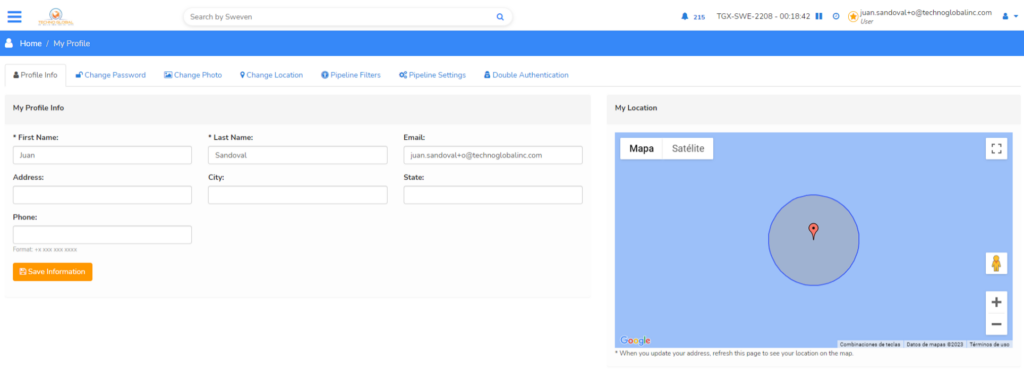Open the user account dropdown menu
The height and width of the screenshot is (386, 1024).
coord(1010,16)
